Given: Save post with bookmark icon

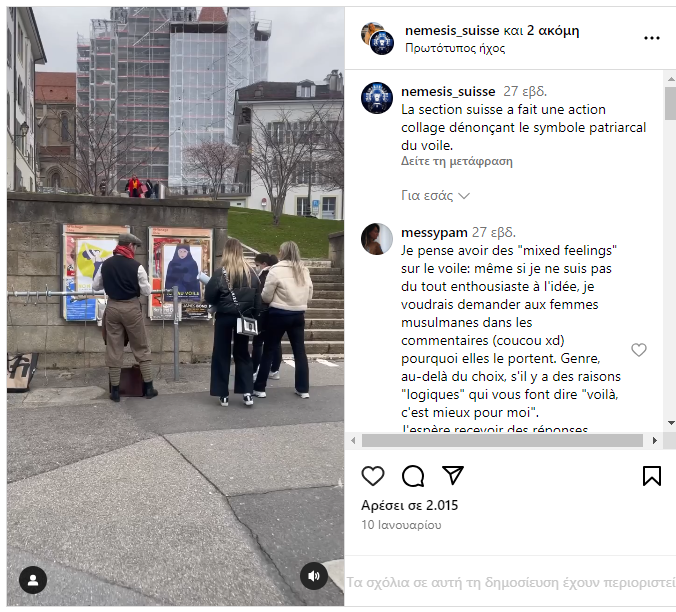Looking at the screenshot, I should [x=651, y=476].
